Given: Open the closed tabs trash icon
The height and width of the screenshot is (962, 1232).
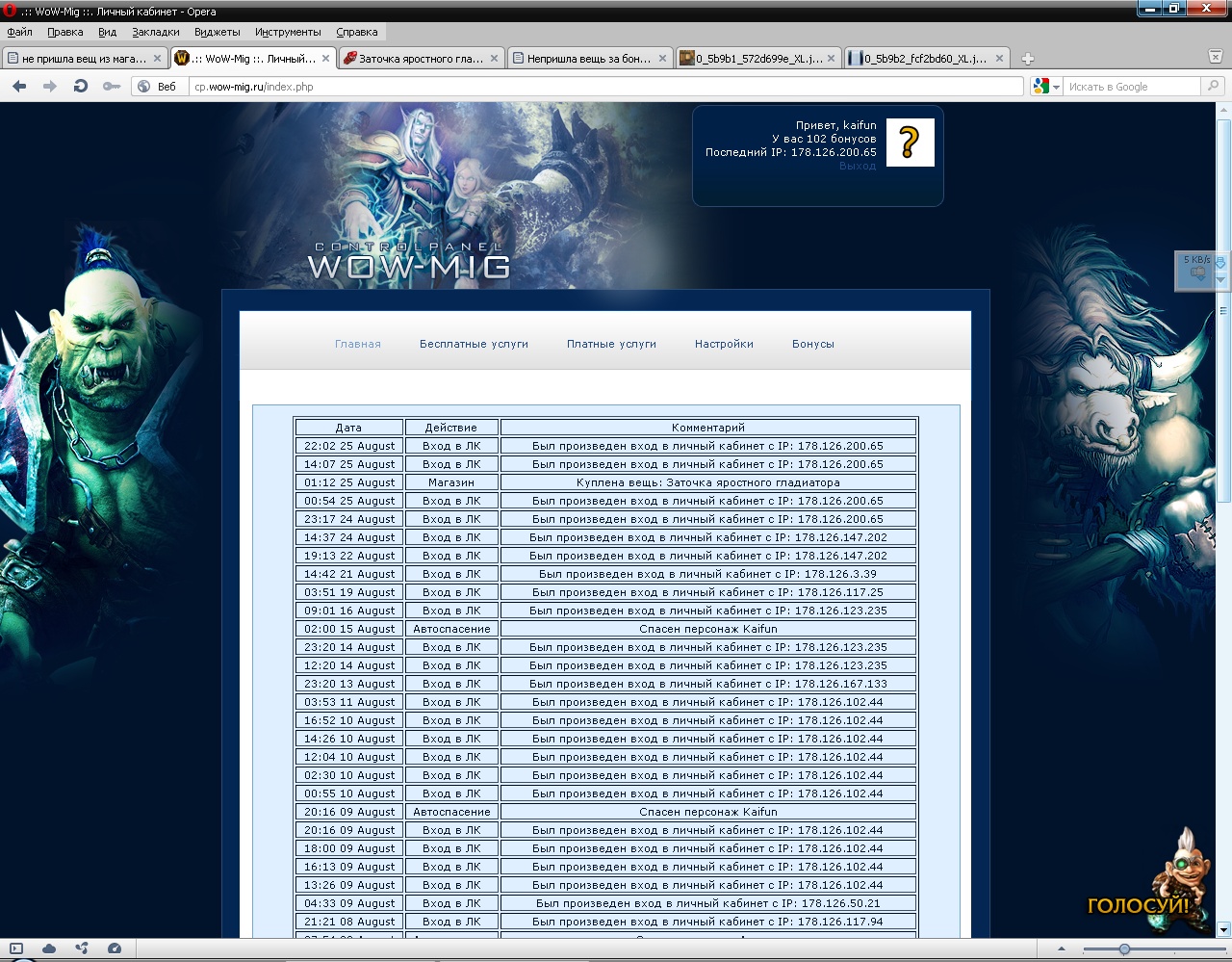Looking at the screenshot, I should click(x=1216, y=58).
